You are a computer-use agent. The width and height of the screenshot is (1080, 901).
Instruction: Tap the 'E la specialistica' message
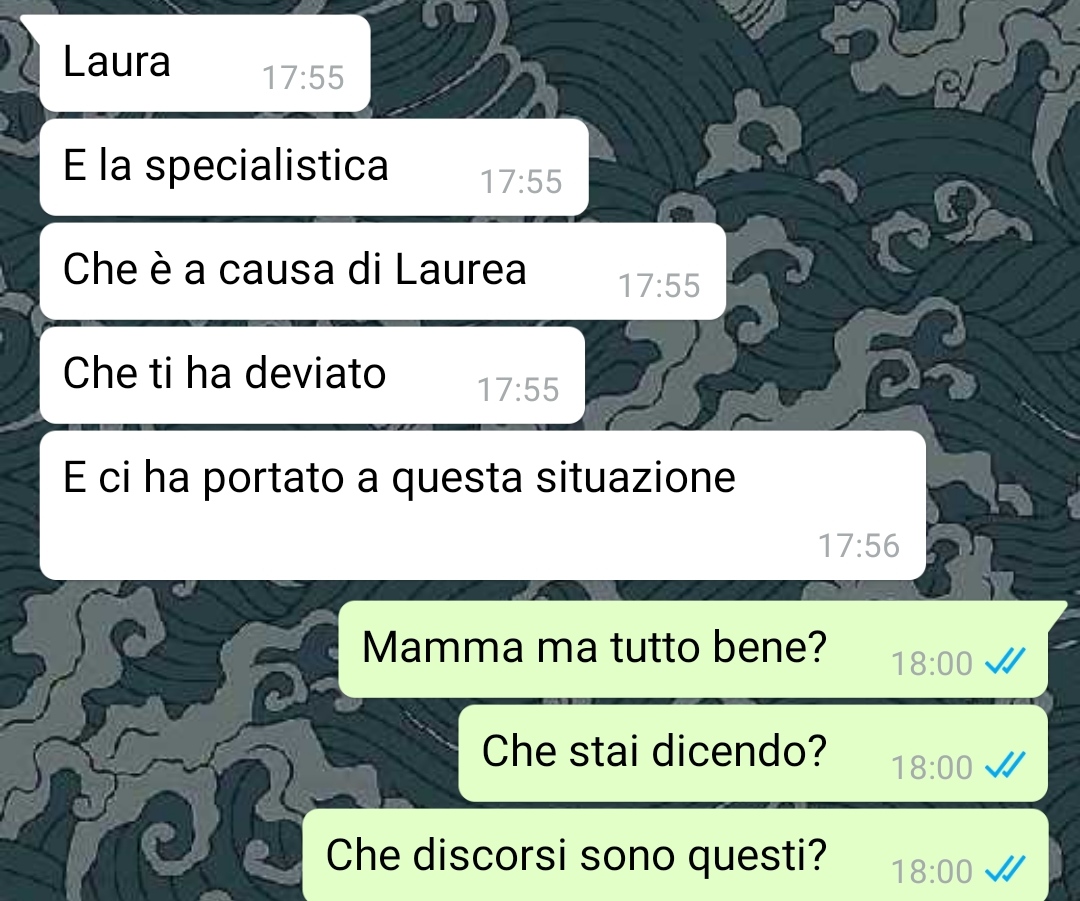click(x=314, y=167)
